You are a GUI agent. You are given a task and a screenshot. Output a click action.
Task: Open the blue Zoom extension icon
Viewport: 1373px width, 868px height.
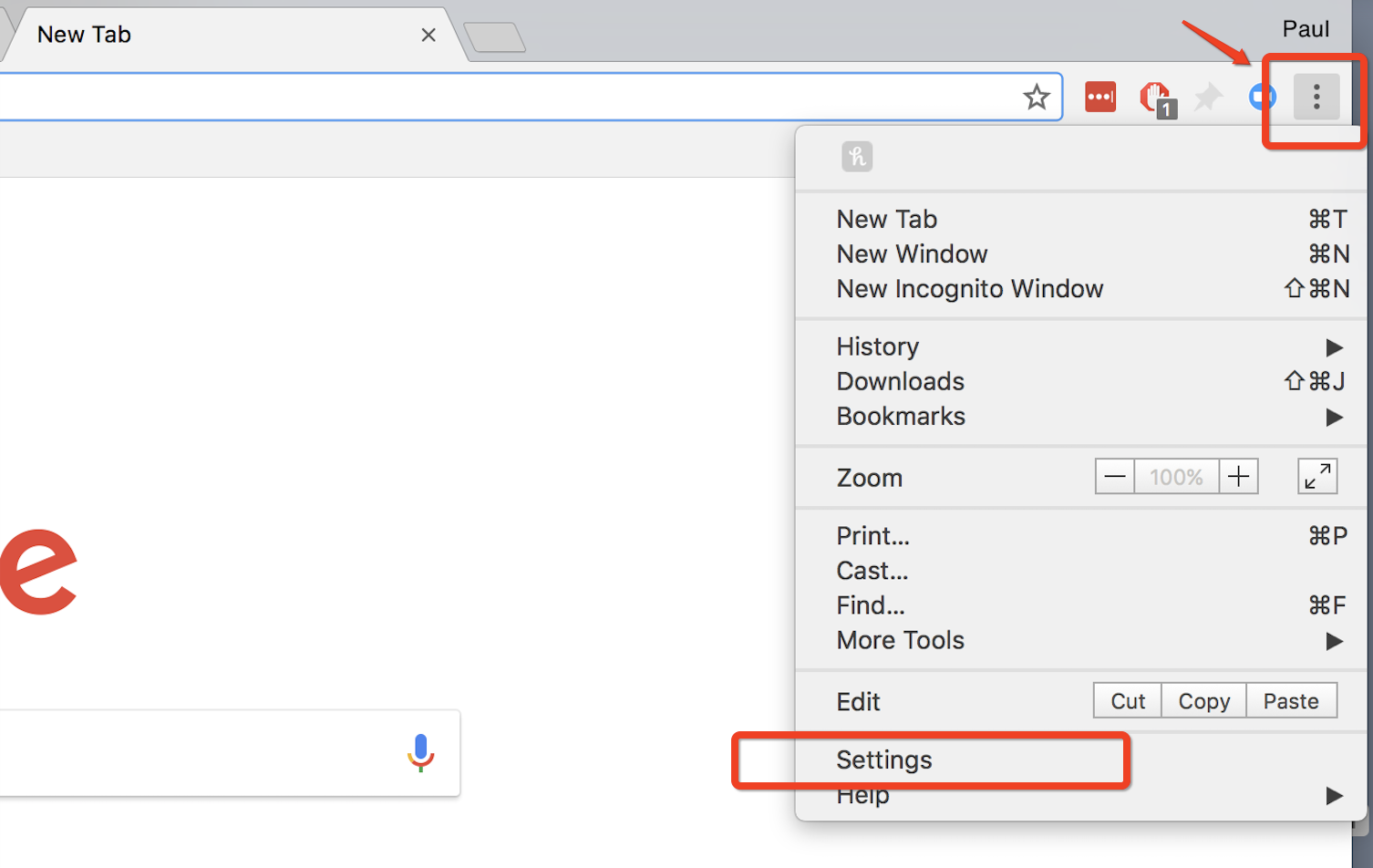click(1261, 97)
